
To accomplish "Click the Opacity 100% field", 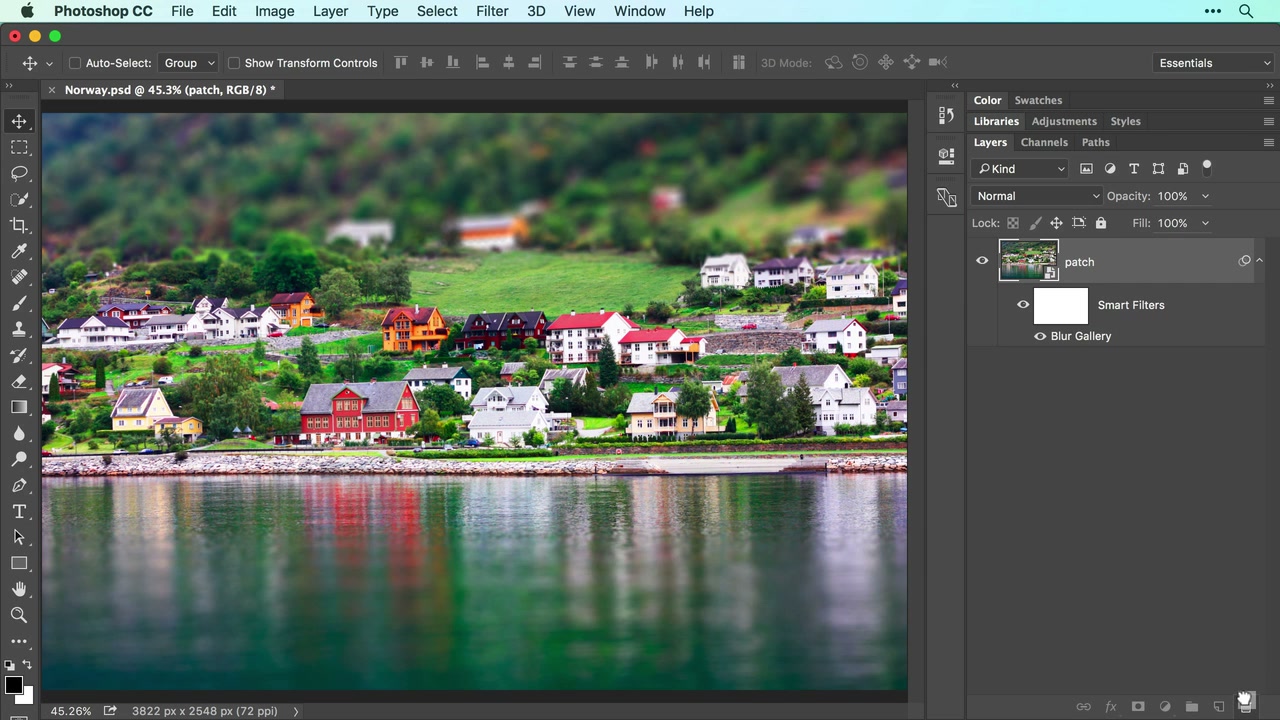I will (x=1173, y=196).
